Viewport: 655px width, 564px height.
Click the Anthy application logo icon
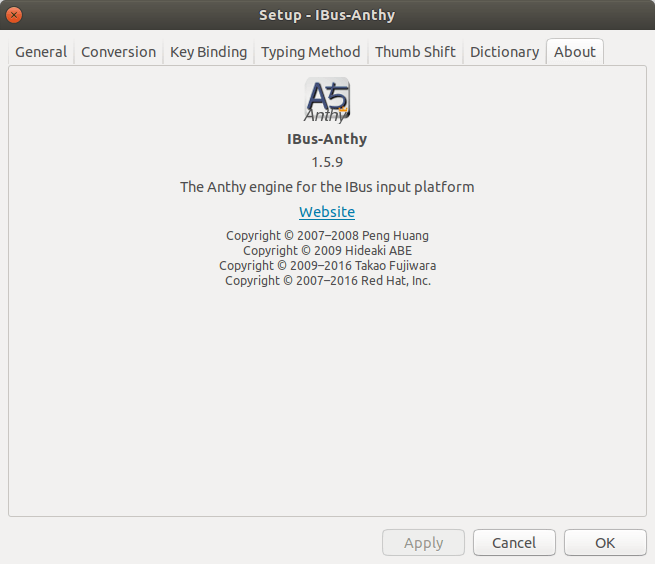pos(327,100)
